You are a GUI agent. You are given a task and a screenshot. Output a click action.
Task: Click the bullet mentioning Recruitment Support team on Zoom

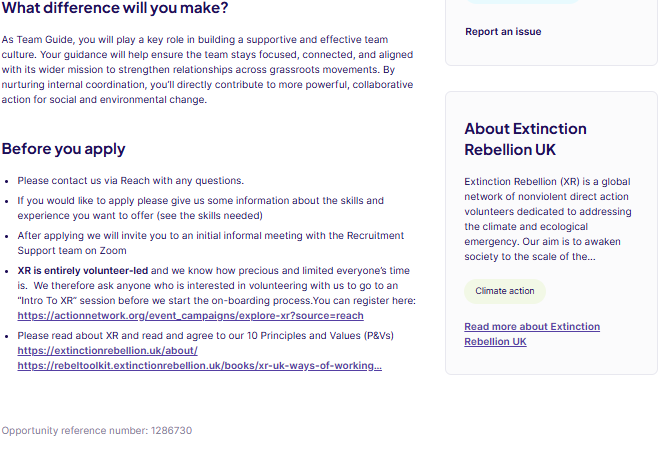pos(210,242)
